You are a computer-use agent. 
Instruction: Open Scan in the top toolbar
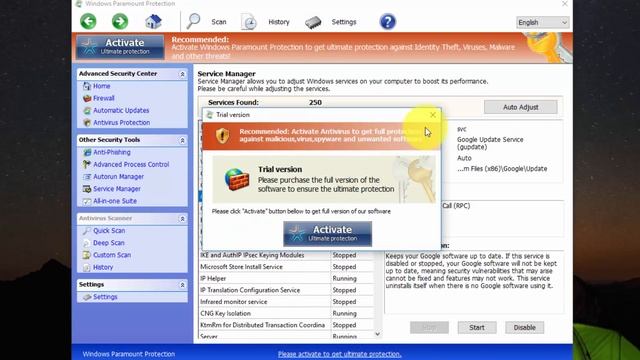[x=219, y=22]
